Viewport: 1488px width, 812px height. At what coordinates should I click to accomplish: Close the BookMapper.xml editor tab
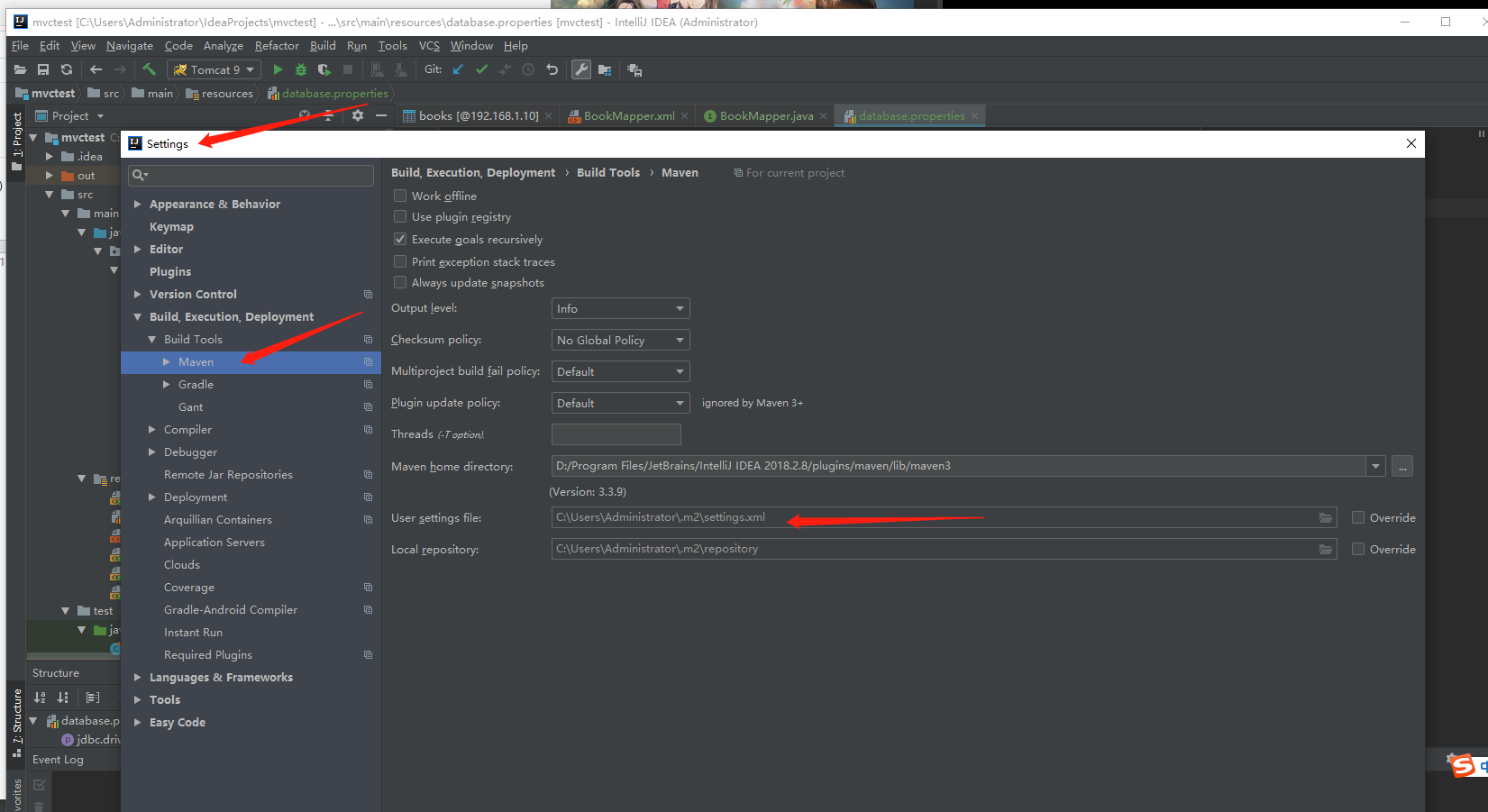coord(685,115)
